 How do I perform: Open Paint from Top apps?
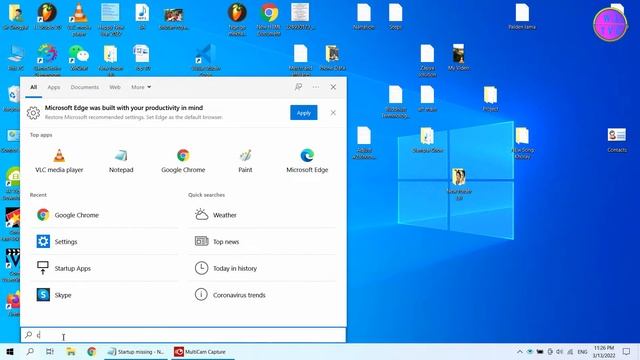click(245, 160)
